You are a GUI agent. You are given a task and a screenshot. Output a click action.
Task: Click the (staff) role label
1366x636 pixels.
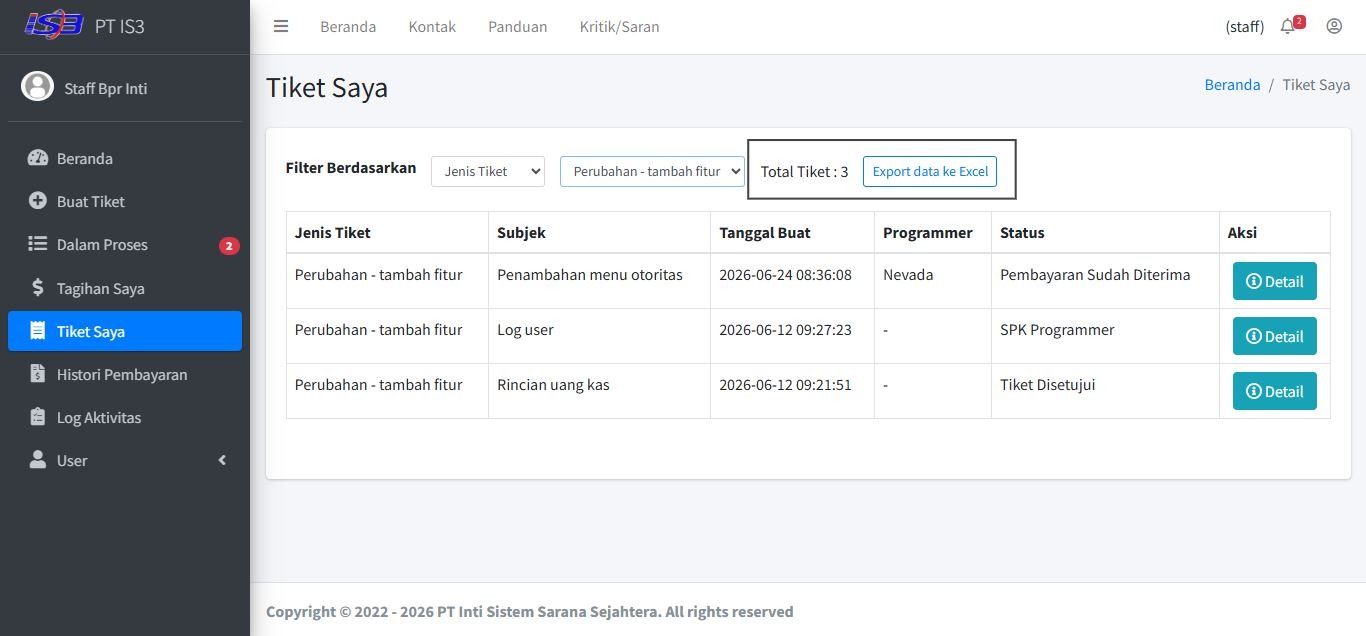[x=1245, y=27]
